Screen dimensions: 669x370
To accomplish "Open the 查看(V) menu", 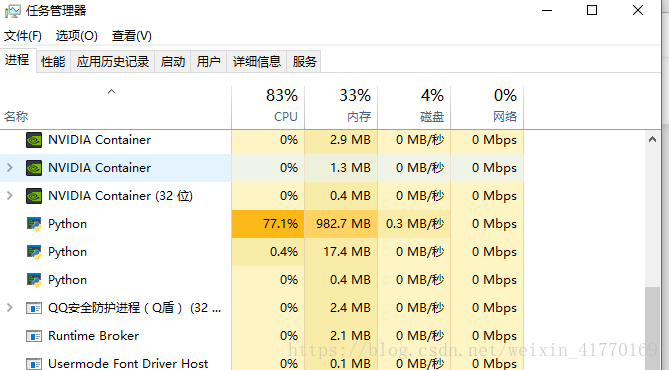I will [132, 36].
